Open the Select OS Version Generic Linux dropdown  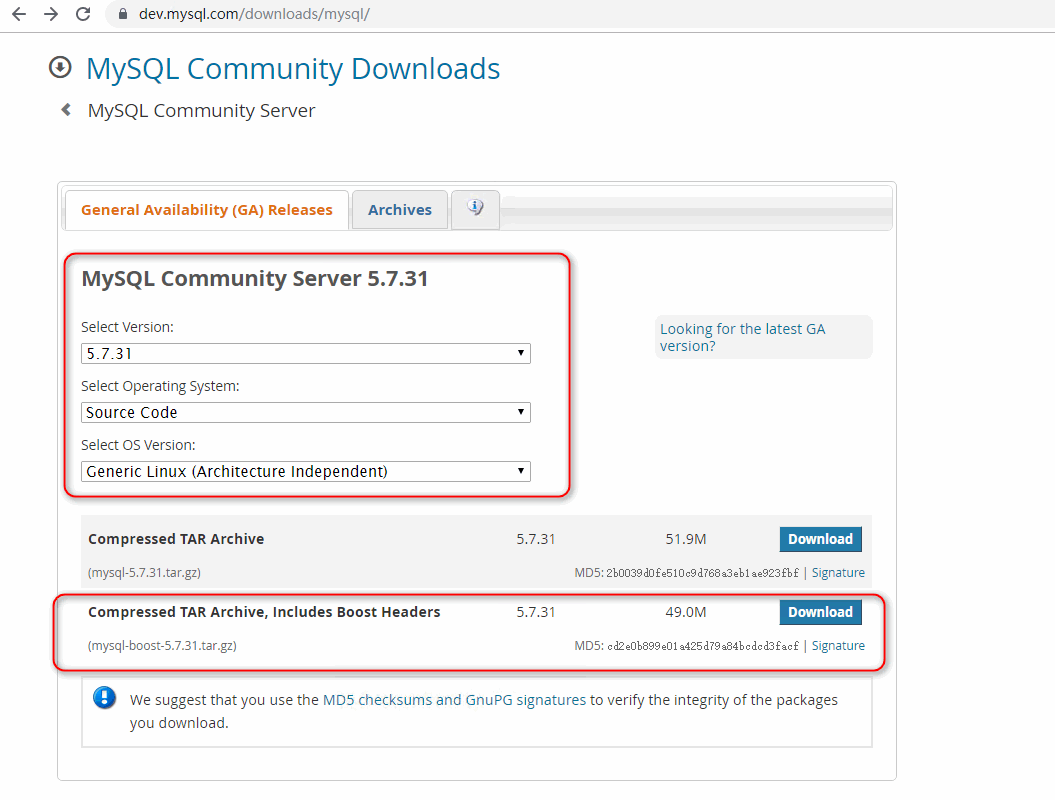coord(305,472)
